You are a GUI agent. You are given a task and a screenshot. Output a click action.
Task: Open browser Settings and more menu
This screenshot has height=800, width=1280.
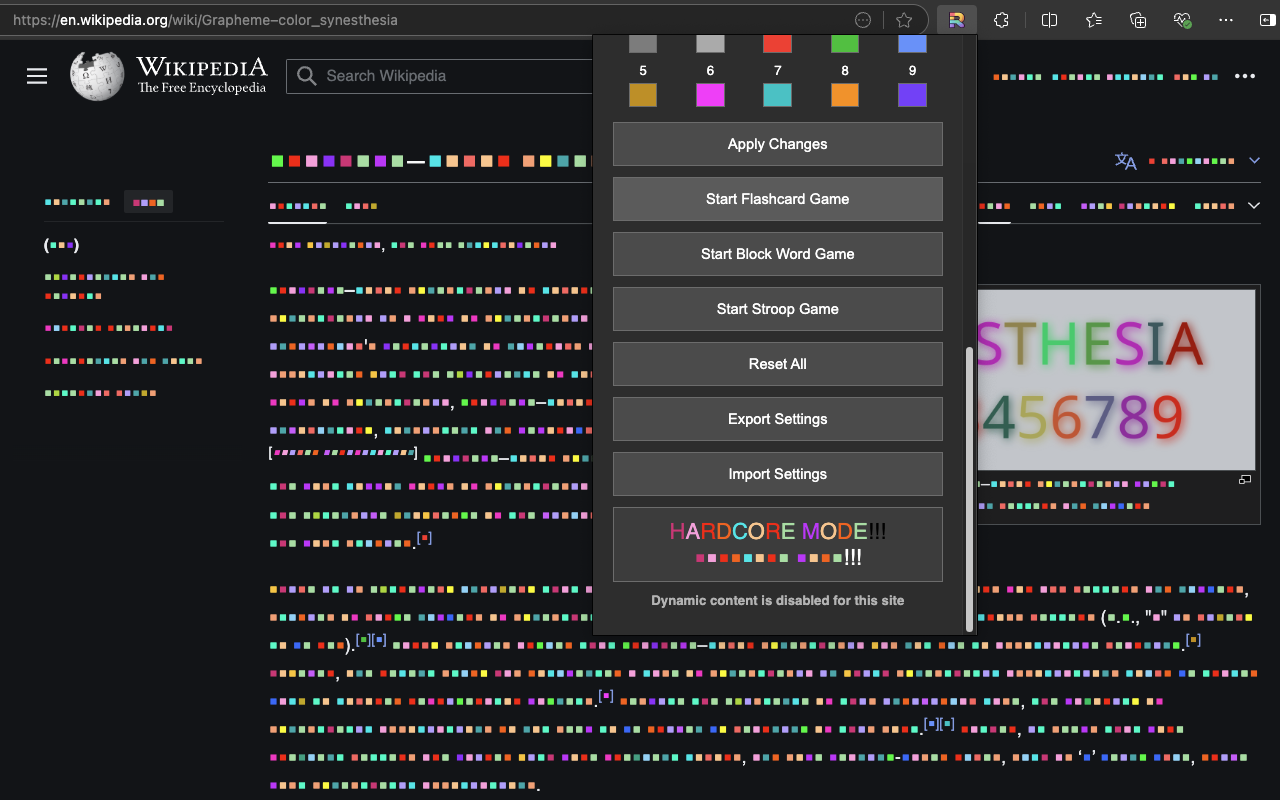click(1226, 20)
